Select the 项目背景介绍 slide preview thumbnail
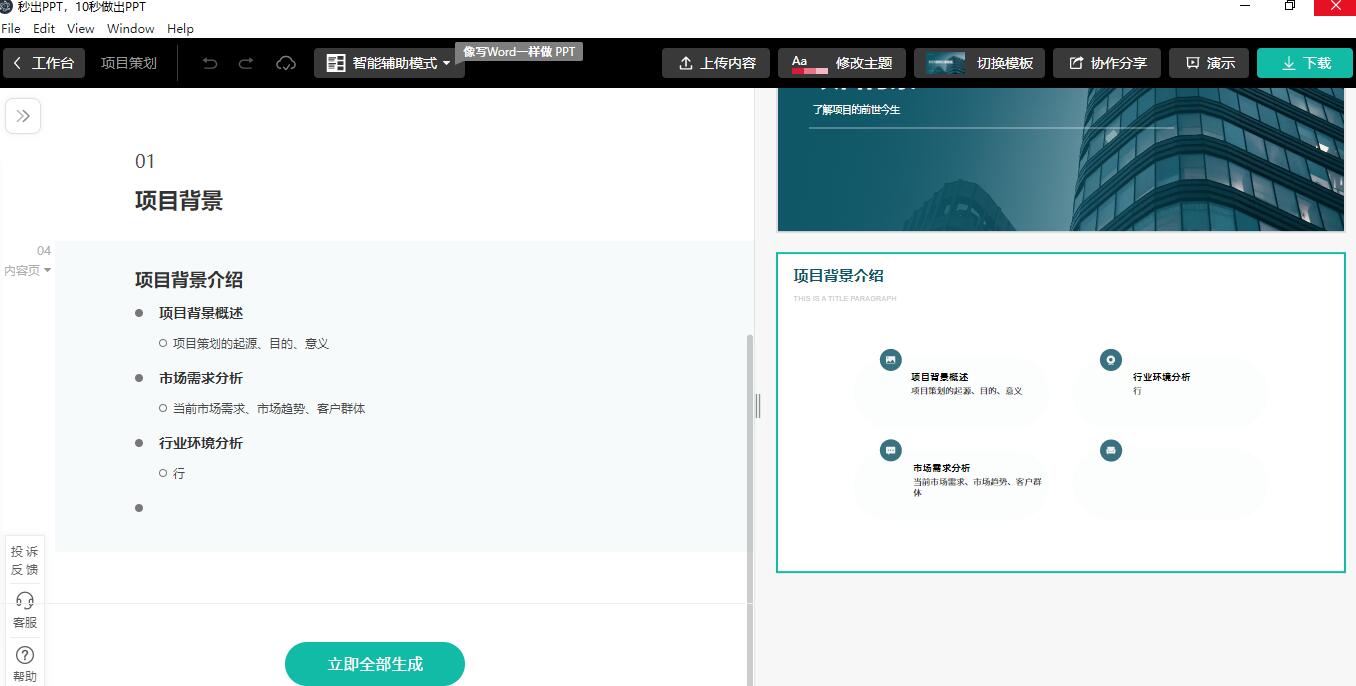1356x686 pixels. click(1061, 410)
